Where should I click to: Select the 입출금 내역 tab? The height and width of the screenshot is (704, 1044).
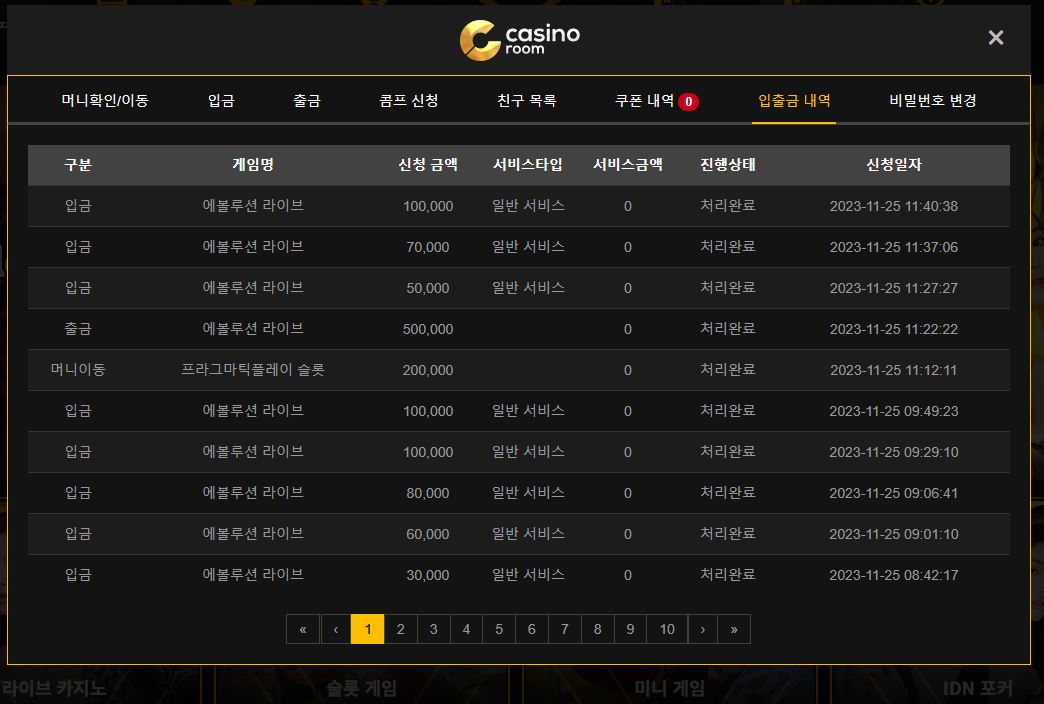pyautogui.click(x=794, y=101)
